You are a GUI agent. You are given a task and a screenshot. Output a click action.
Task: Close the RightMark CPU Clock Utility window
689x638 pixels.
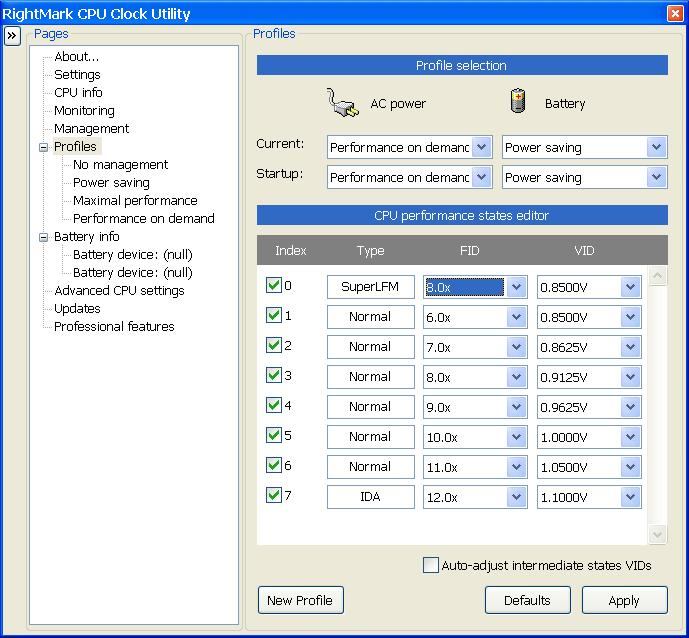click(x=675, y=14)
